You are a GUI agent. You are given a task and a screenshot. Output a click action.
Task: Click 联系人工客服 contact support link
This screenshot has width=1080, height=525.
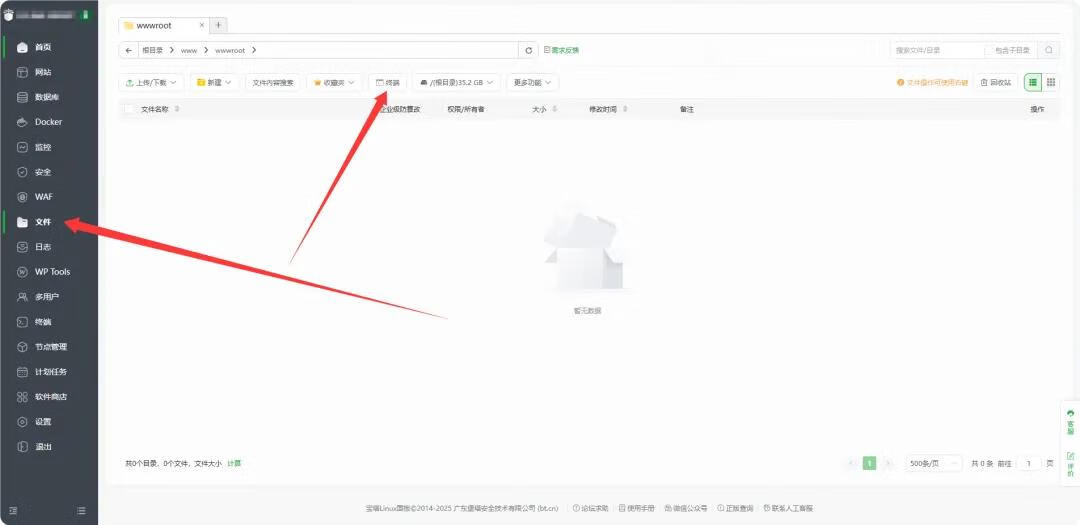788,508
